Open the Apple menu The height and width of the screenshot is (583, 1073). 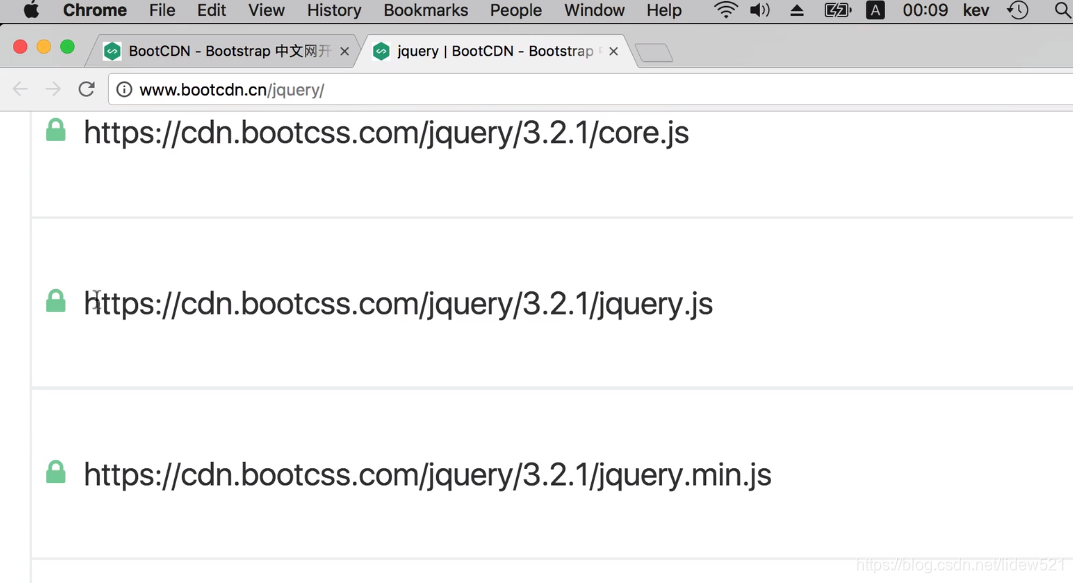[x=31, y=10]
